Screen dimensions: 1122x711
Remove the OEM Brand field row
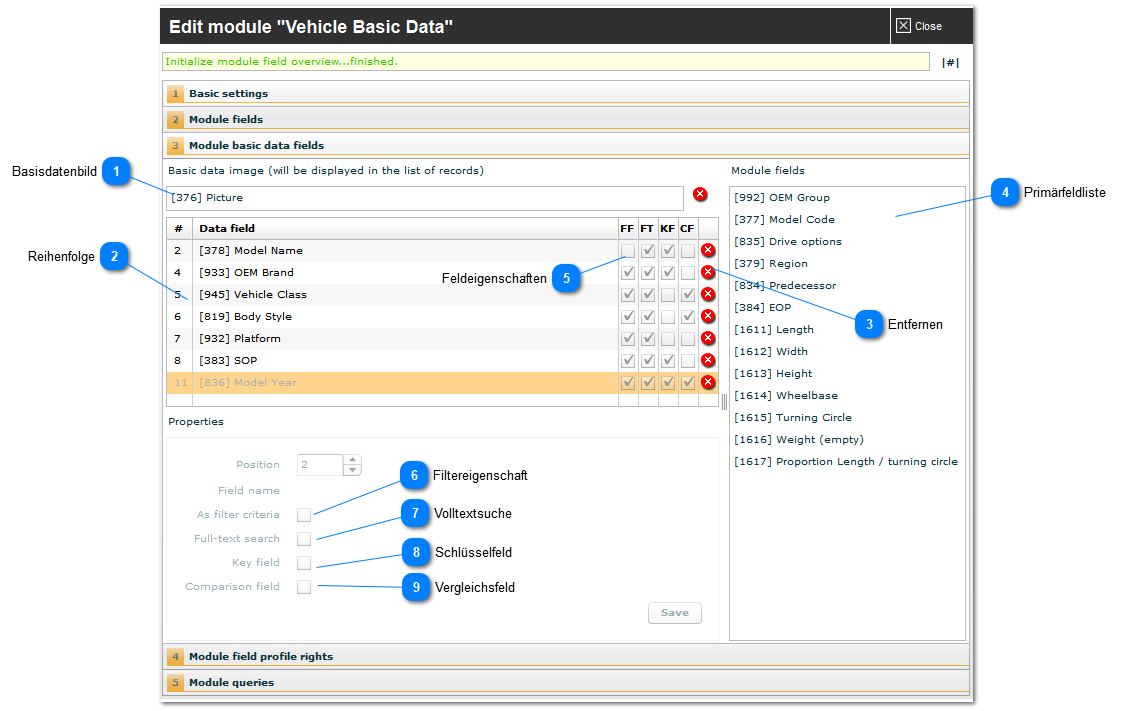(x=708, y=272)
